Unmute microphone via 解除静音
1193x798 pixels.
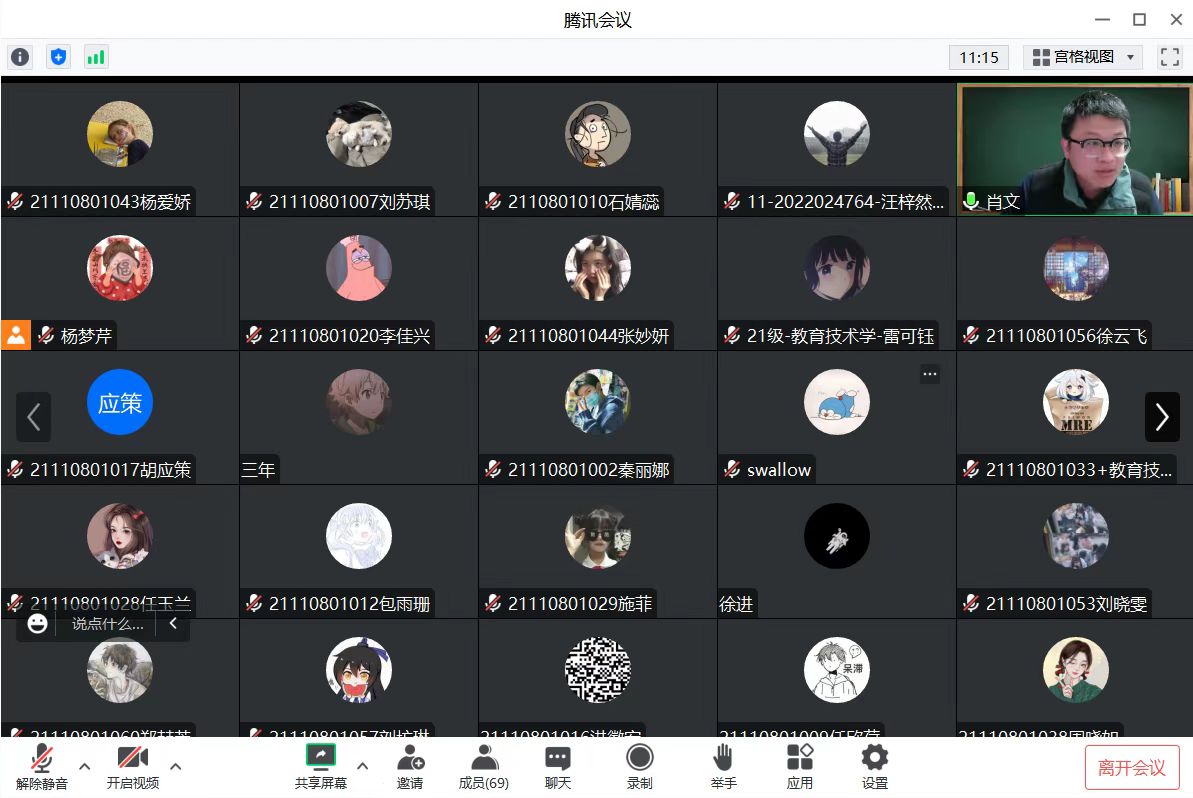tap(42, 767)
